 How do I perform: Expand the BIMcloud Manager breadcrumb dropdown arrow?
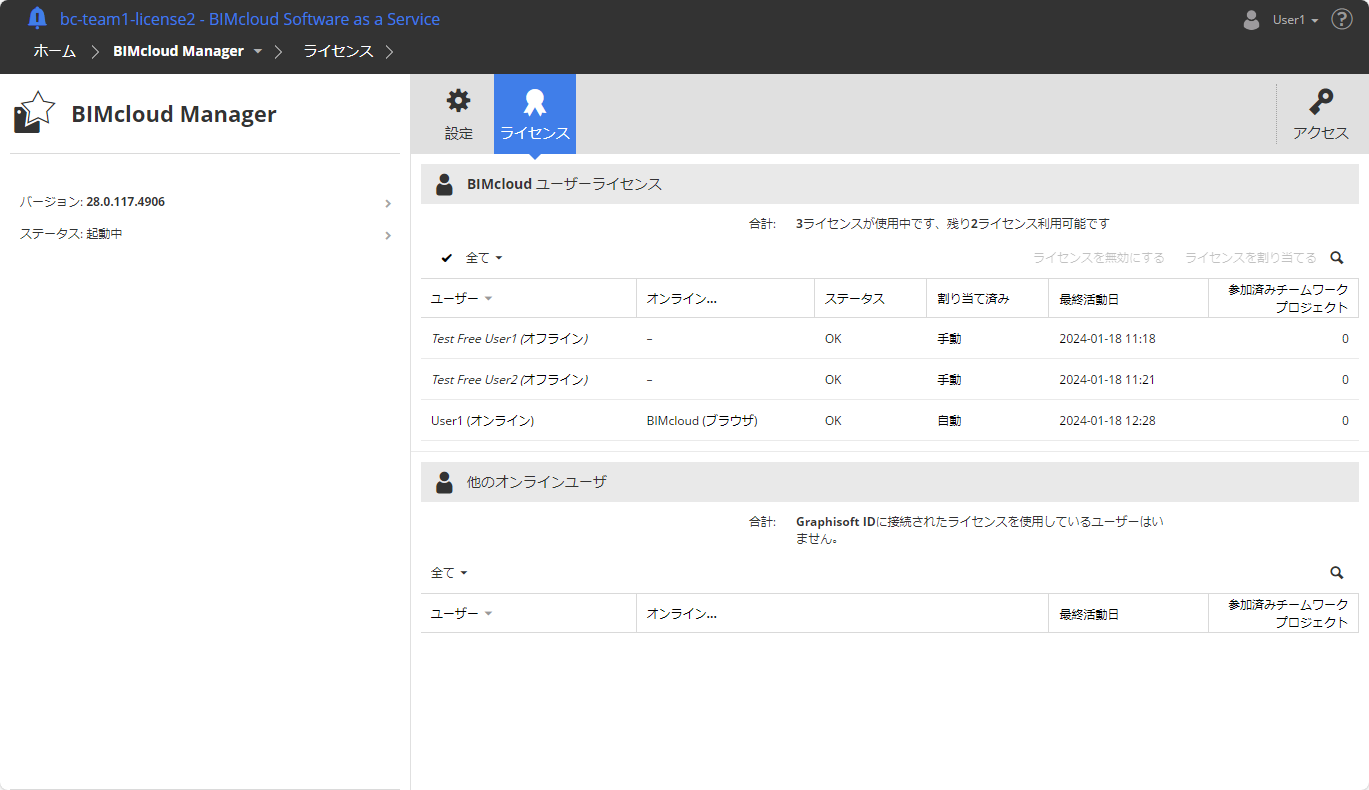pyautogui.click(x=258, y=51)
